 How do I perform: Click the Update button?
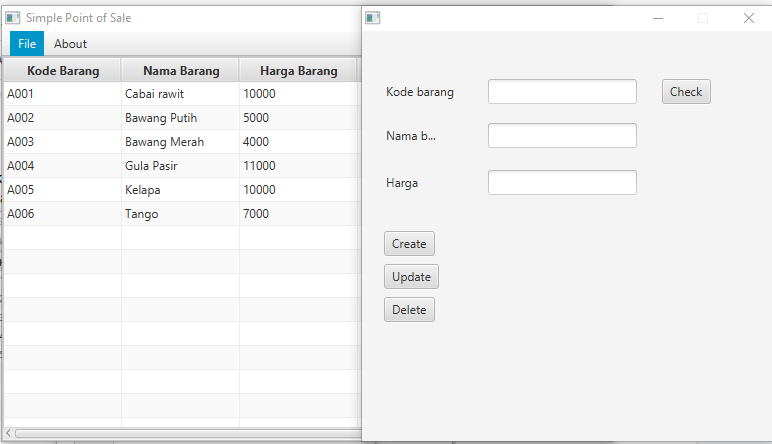coord(411,277)
